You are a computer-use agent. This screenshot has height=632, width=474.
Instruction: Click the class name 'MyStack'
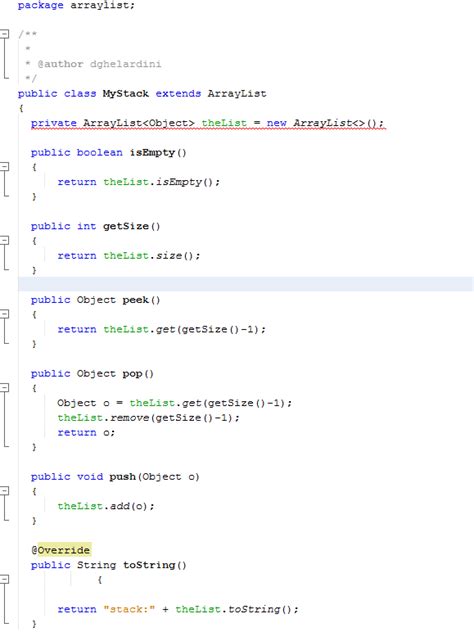tap(125, 94)
